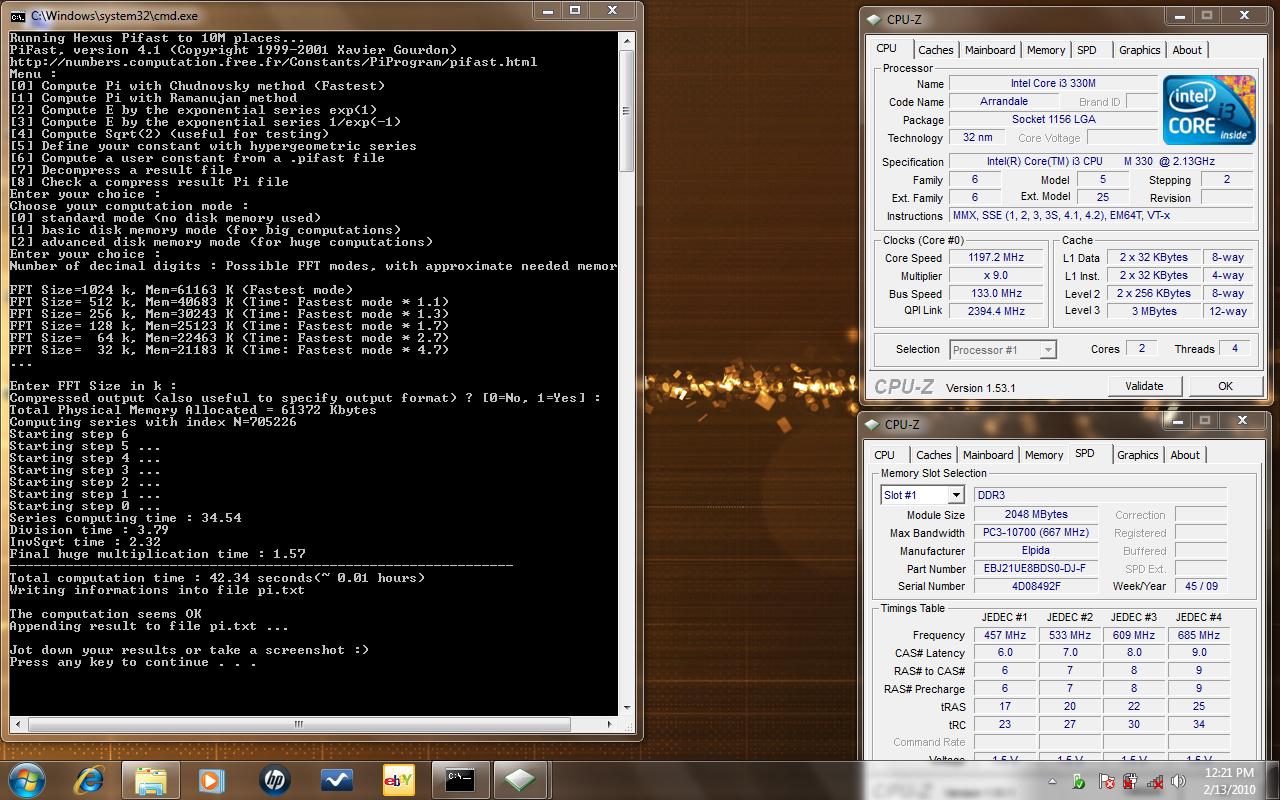Click the Intel Core i3 330M name field
Screen dimensions: 1280x800
tap(1052, 84)
